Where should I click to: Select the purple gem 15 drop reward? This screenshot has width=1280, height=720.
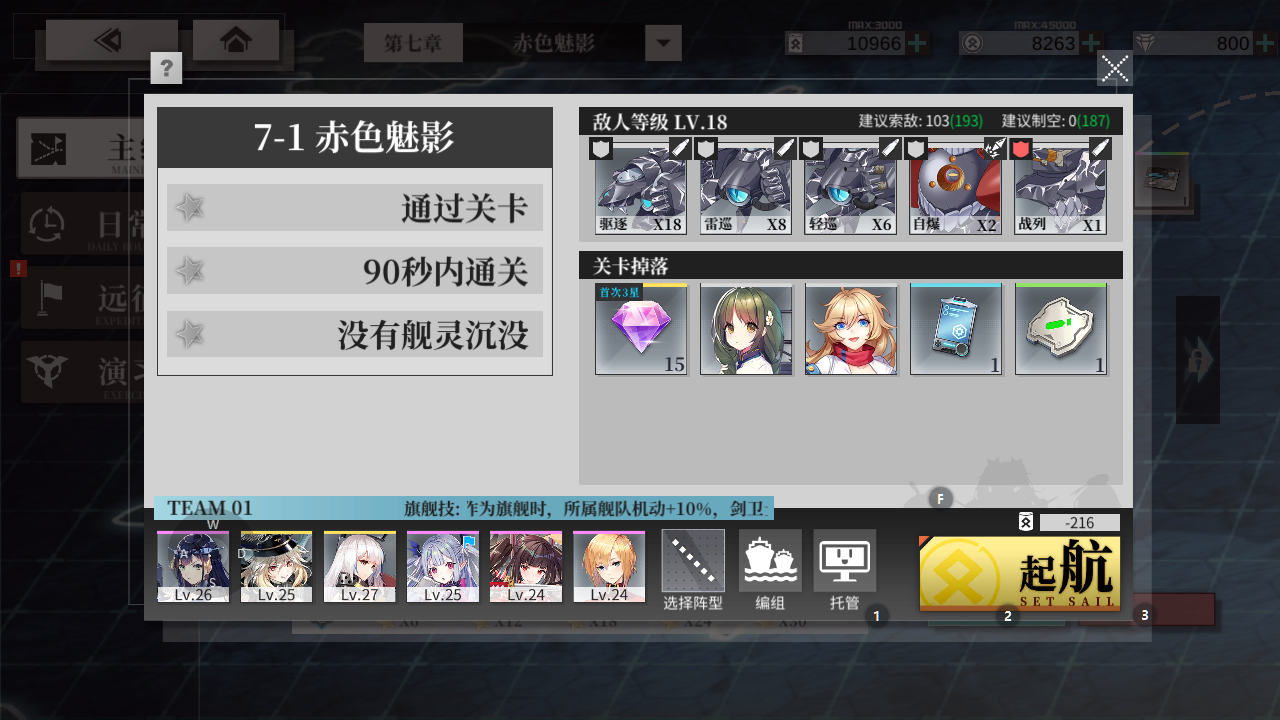[x=641, y=329]
